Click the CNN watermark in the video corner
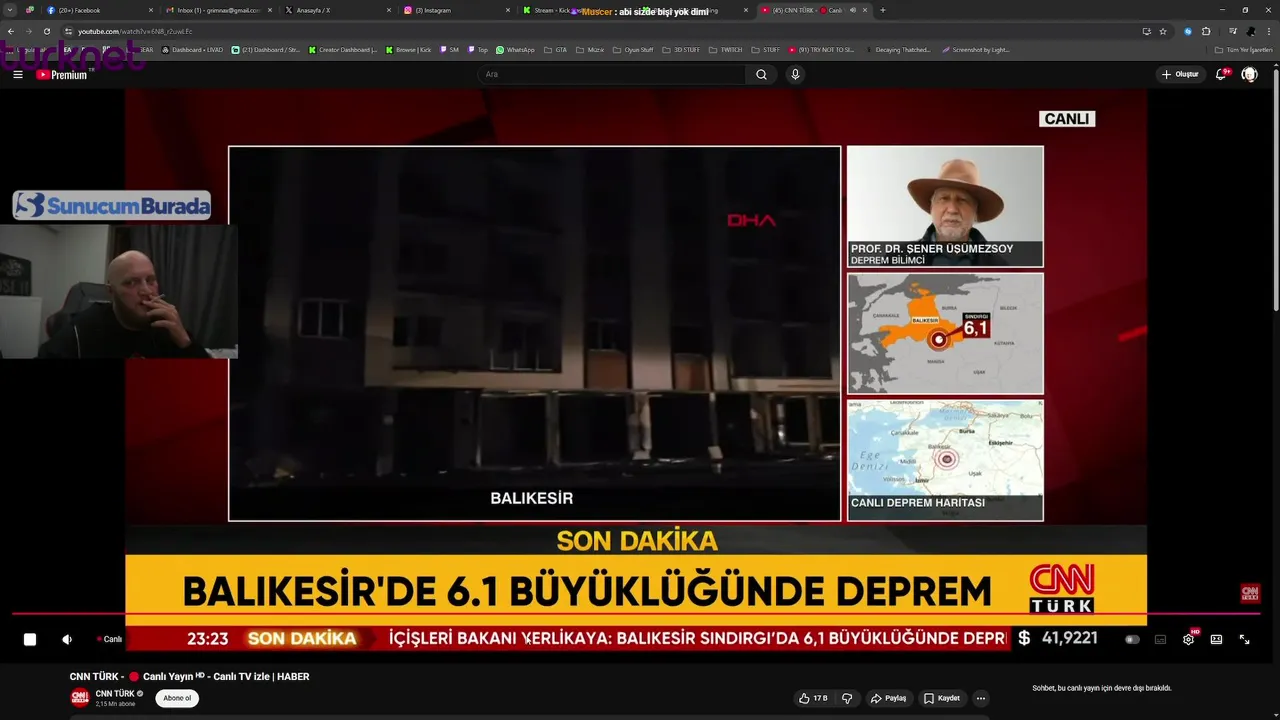Viewport: 1280px width, 720px height. tap(1250, 594)
